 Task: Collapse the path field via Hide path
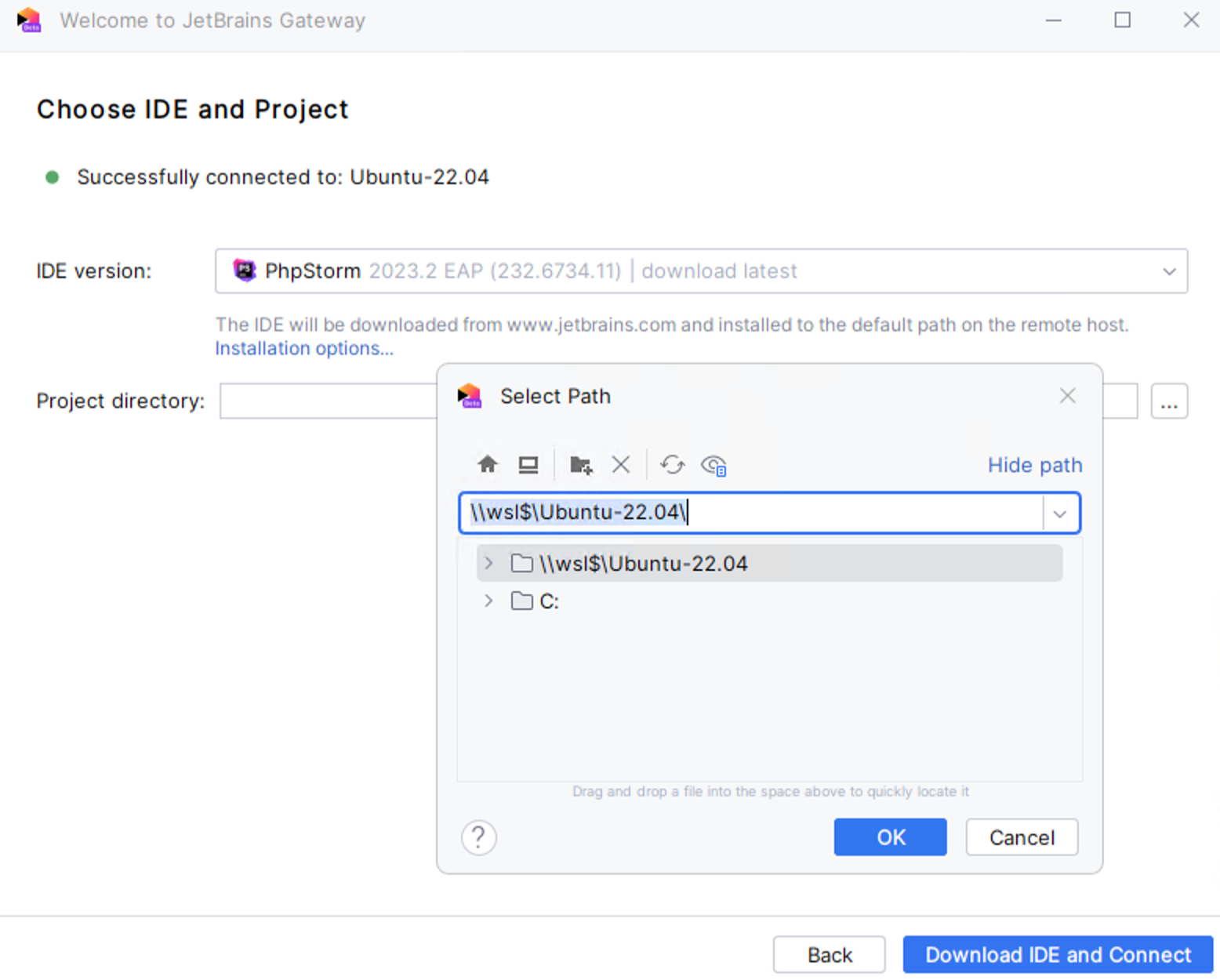click(1034, 464)
